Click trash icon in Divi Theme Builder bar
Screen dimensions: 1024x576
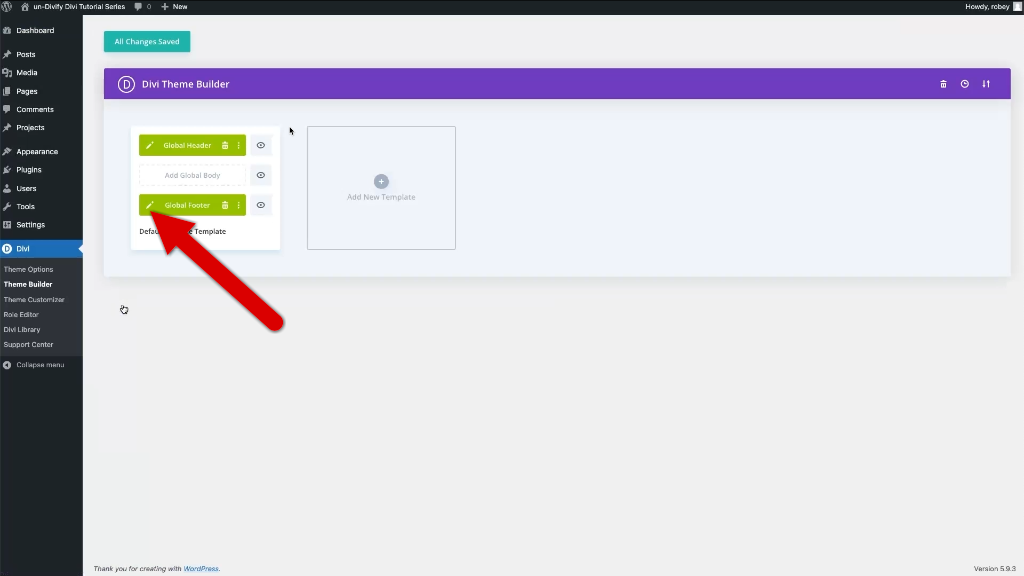point(943,84)
